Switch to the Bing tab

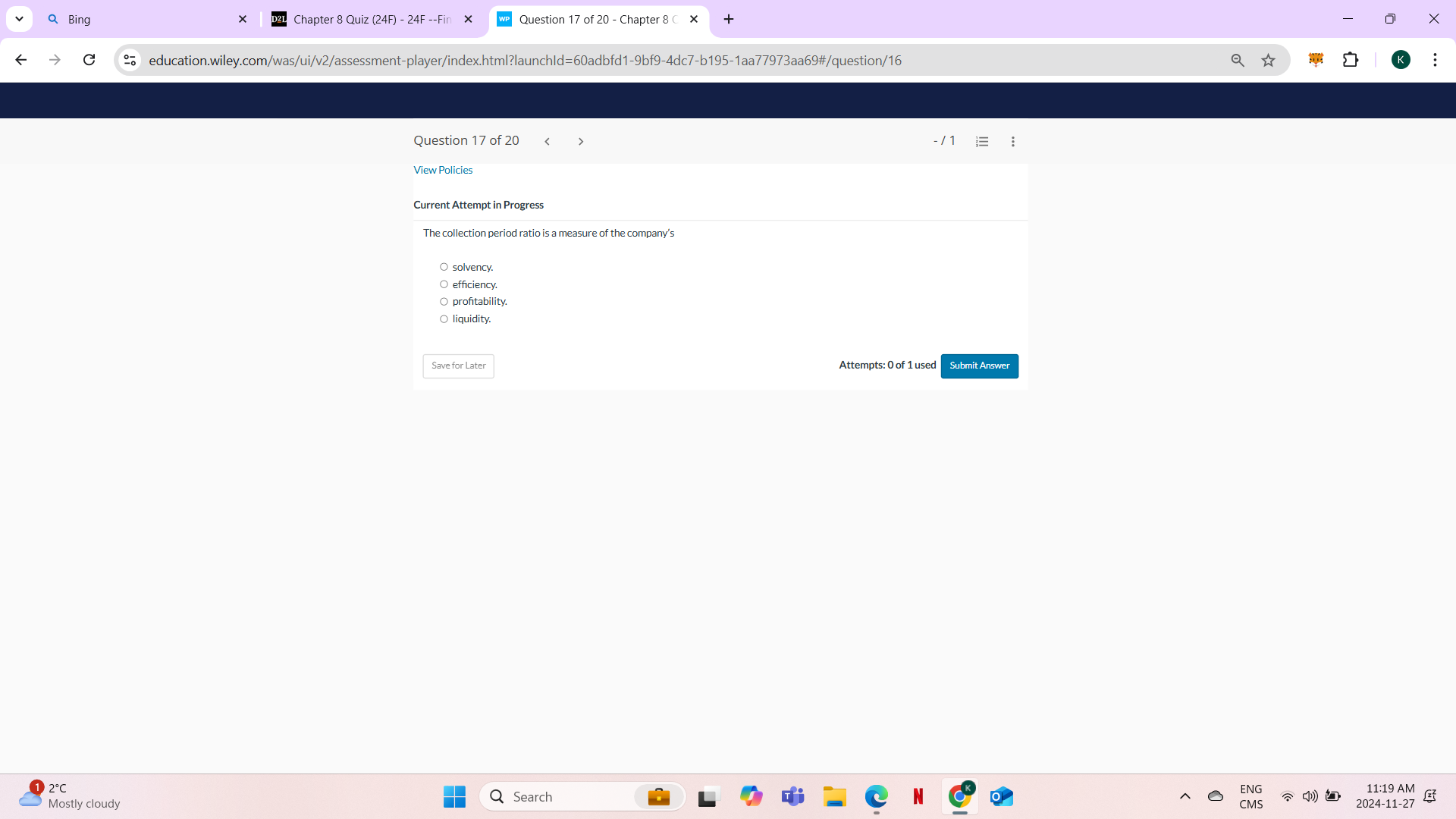point(136,19)
